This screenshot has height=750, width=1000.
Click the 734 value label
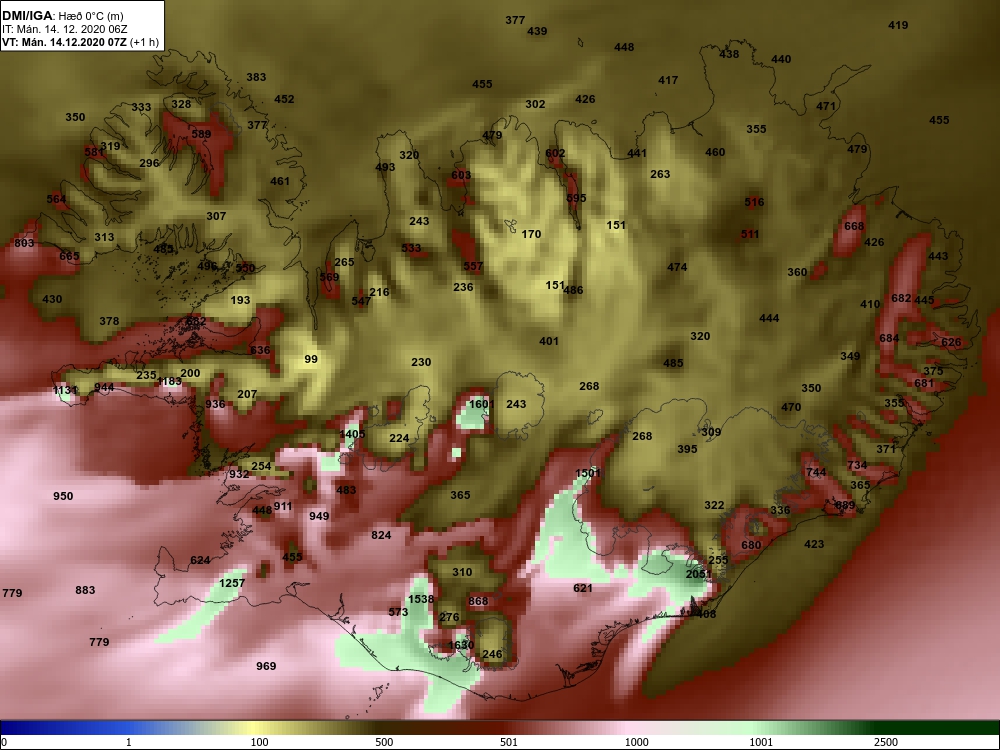click(x=857, y=465)
